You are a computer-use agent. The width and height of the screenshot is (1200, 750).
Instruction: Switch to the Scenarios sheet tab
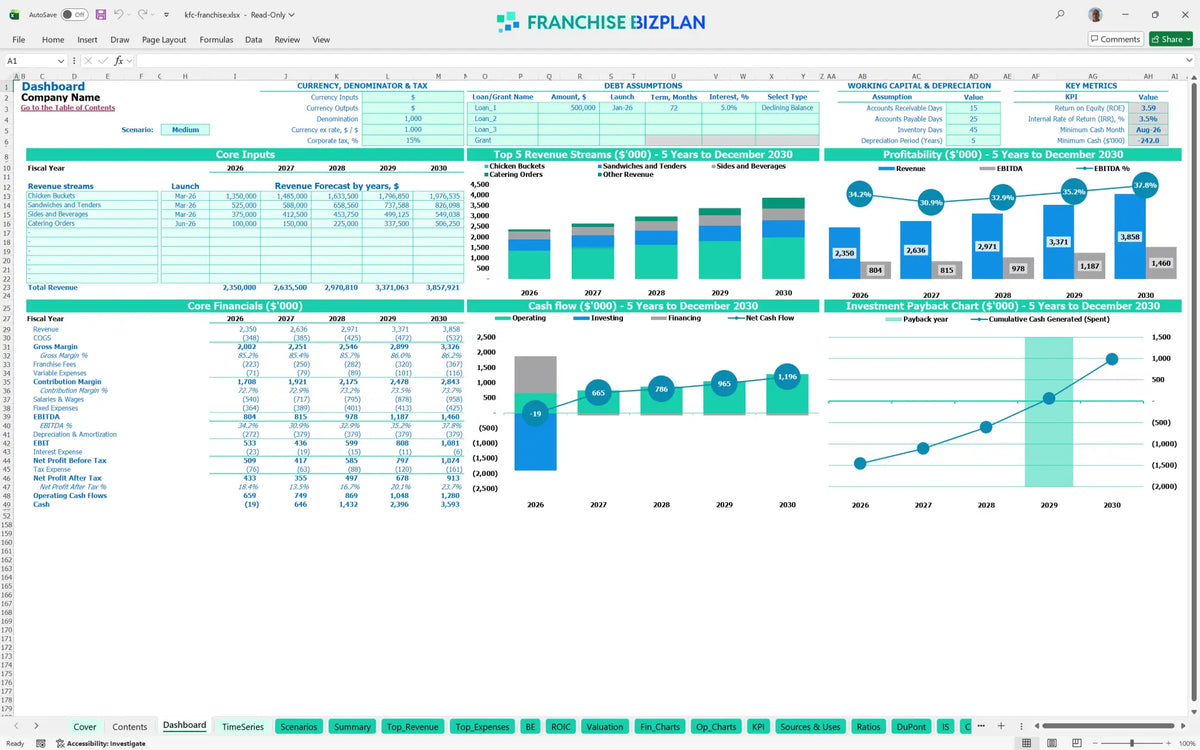tap(299, 727)
